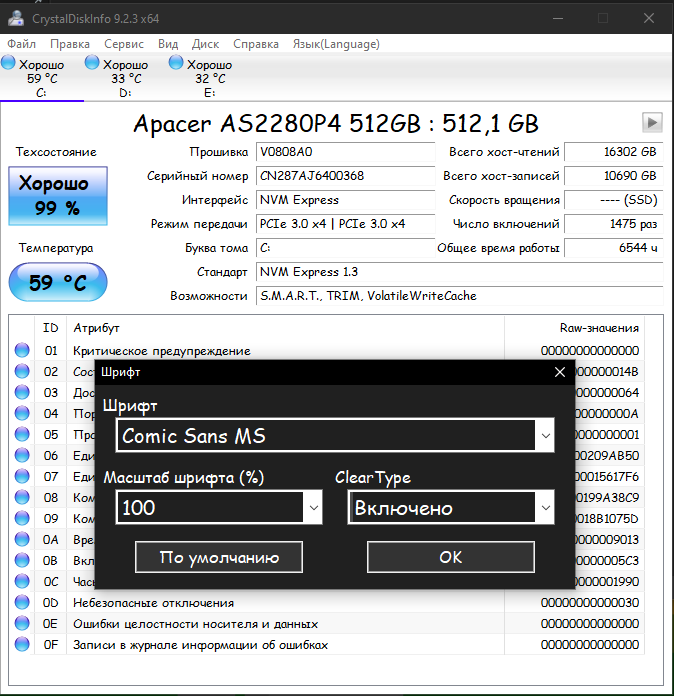The image size is (674, 696).
Task: Click the Raw-значения column header
Action: click(575, 328)
